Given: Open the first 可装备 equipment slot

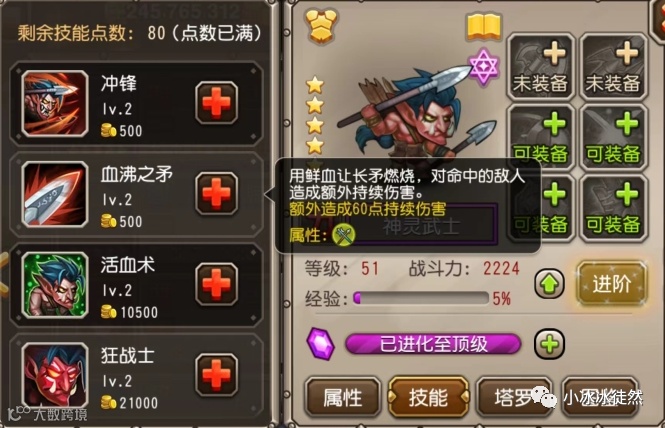Looking at the screenshot, I should [540, 138].
